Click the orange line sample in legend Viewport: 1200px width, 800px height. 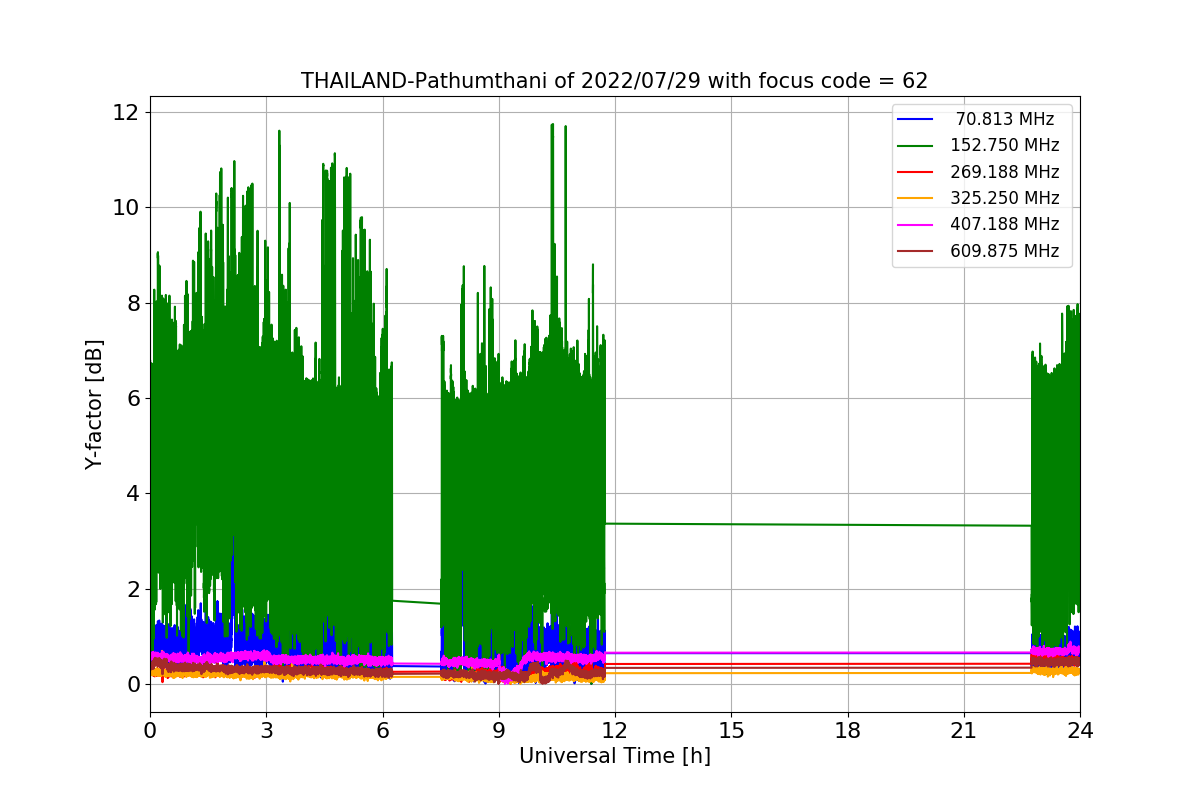coord(916,199)
